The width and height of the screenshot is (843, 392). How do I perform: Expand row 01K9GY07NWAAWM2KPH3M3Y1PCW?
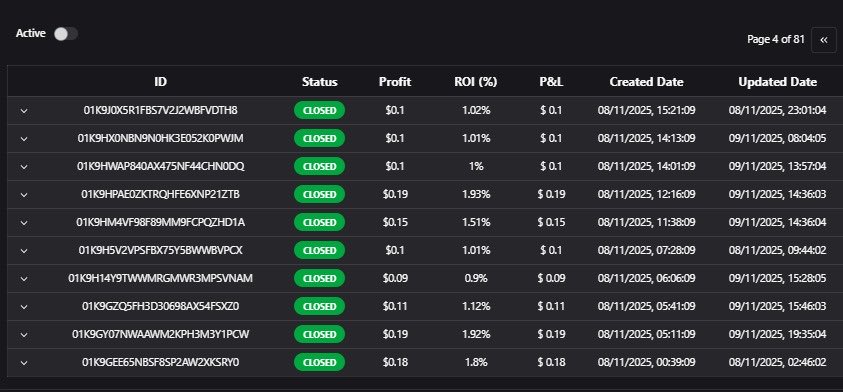(24, 334)
